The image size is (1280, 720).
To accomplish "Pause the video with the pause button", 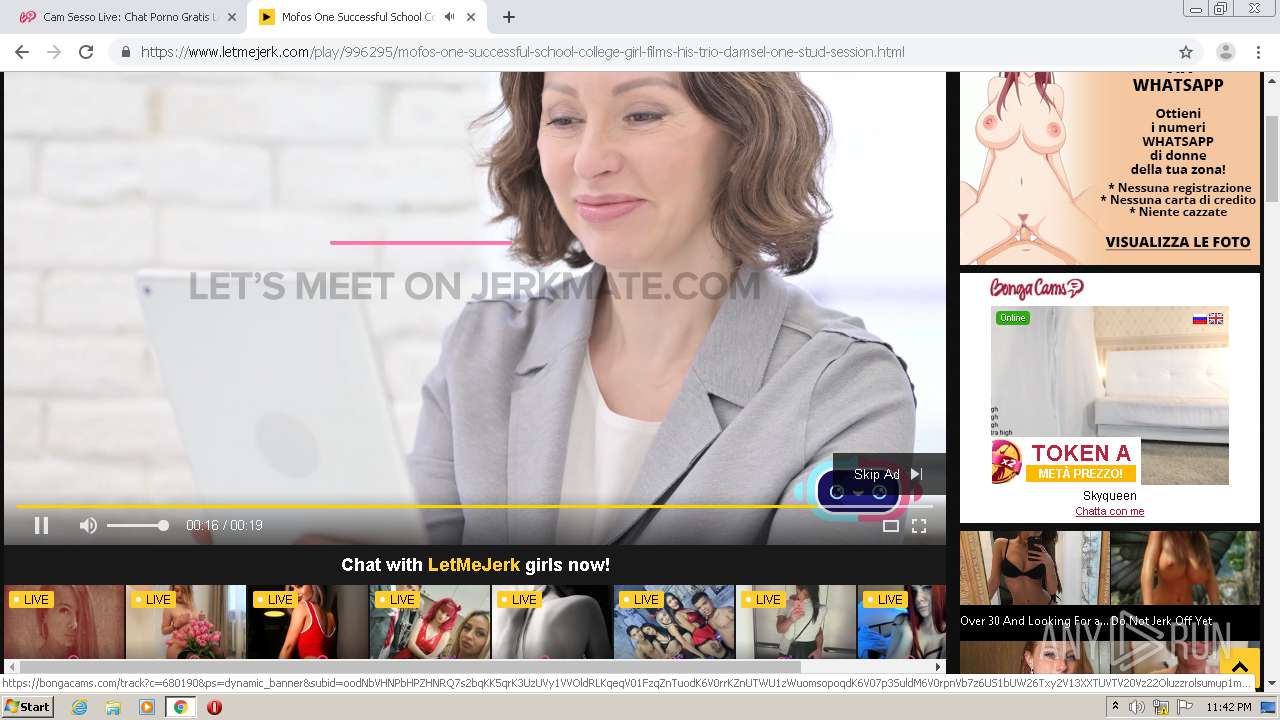I will pyautogui.click(x=41, y=525).
